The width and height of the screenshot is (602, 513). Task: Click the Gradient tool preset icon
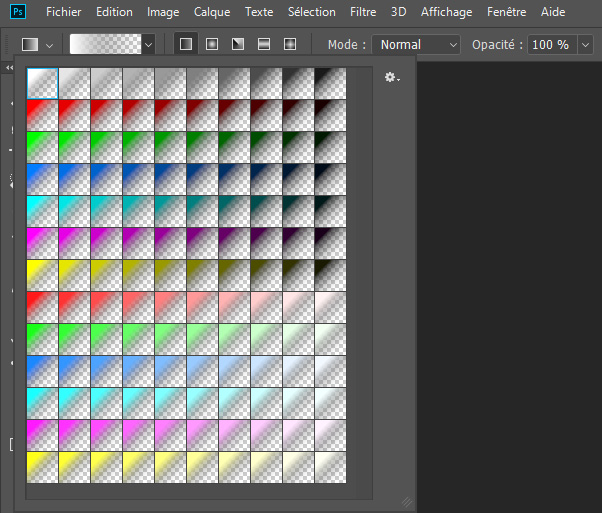(30, 45)
